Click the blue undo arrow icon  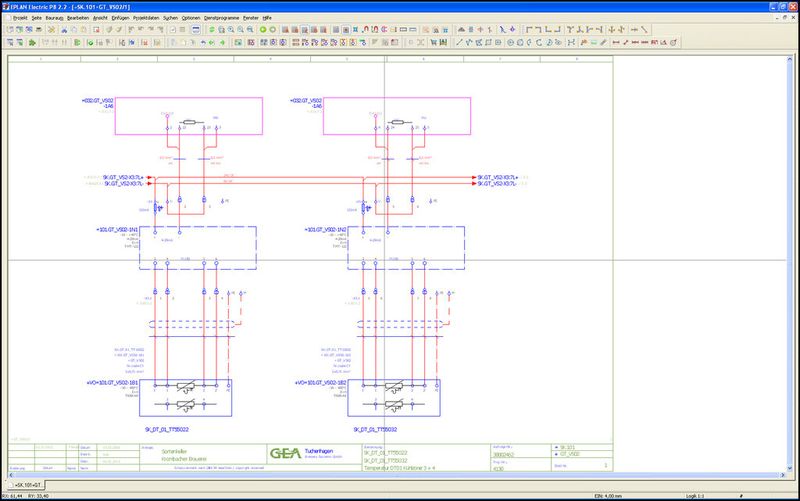point(205,43)
